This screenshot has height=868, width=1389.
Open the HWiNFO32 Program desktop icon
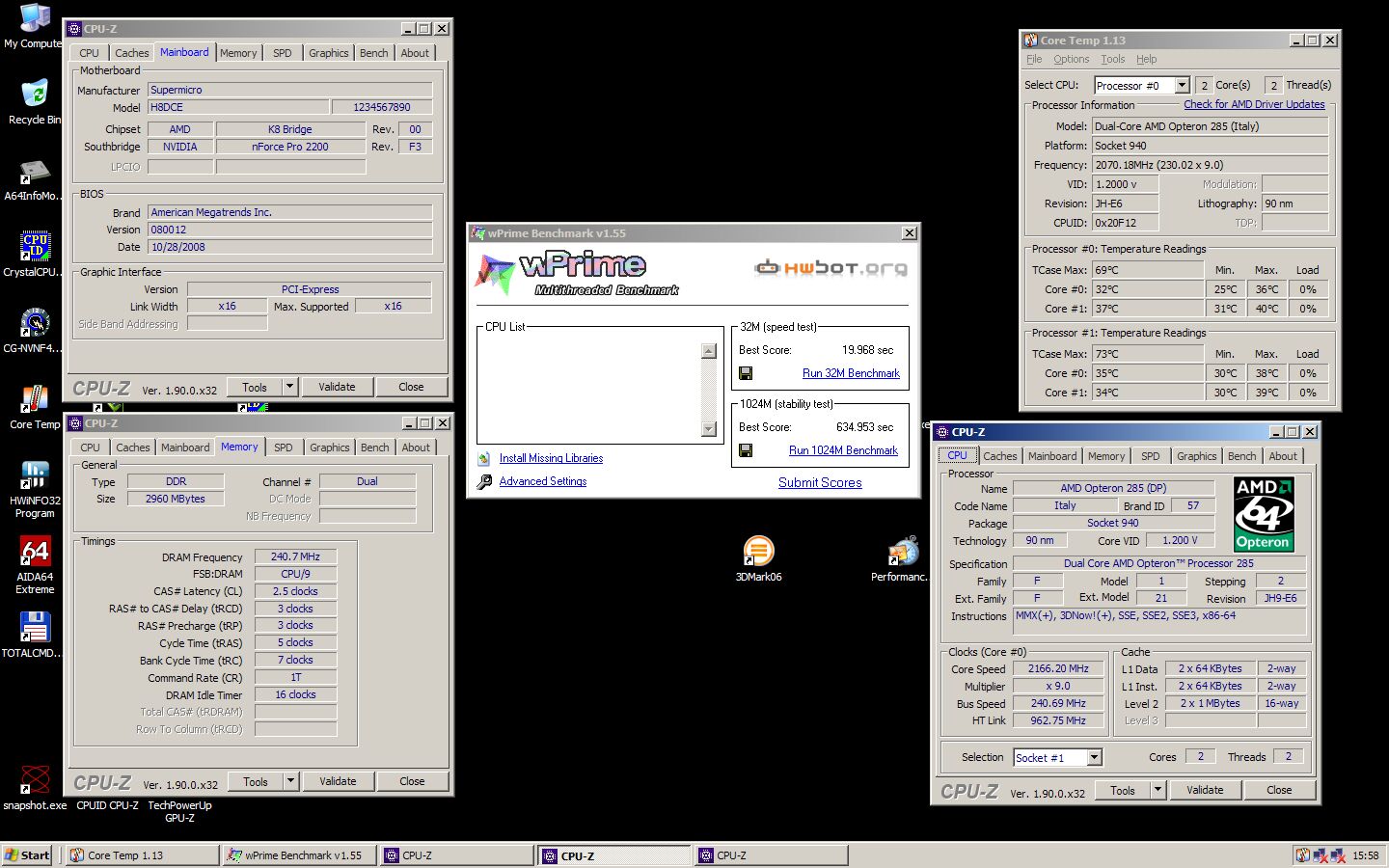(x=35, y=475)
